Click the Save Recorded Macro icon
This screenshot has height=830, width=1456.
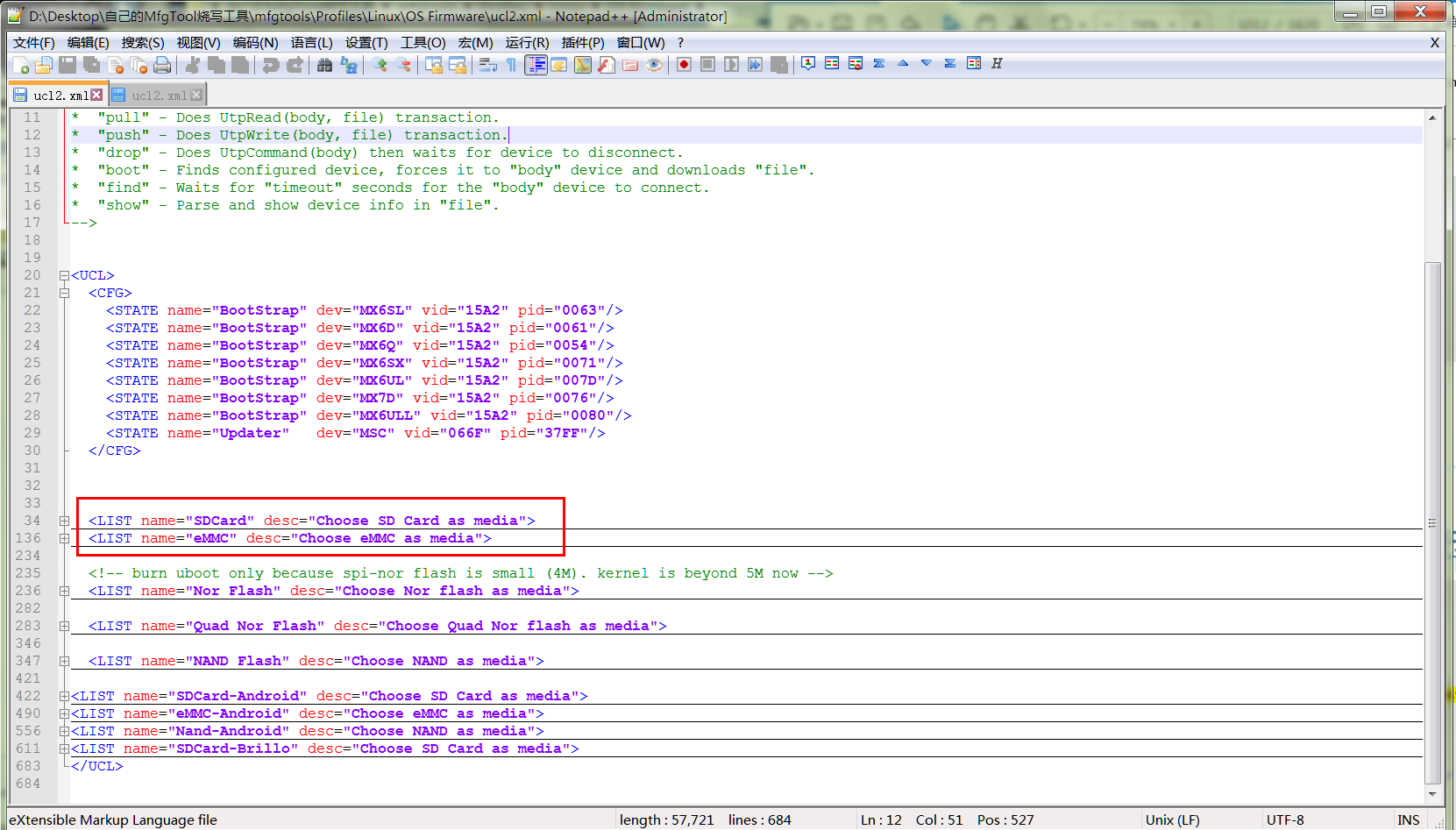click(779, 64)
